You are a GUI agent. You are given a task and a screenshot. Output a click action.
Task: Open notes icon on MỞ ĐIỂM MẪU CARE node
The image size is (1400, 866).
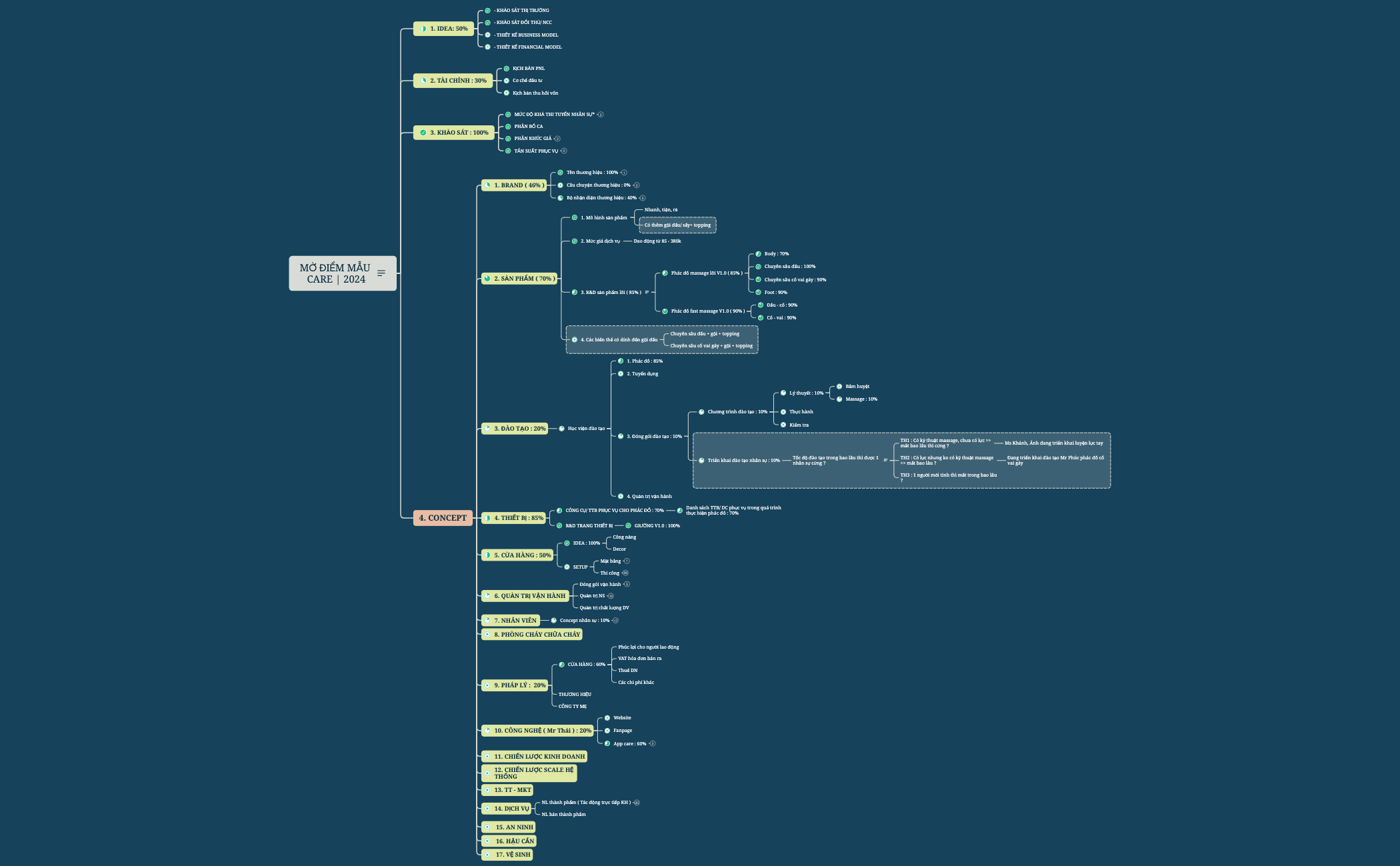coord(381,273)
